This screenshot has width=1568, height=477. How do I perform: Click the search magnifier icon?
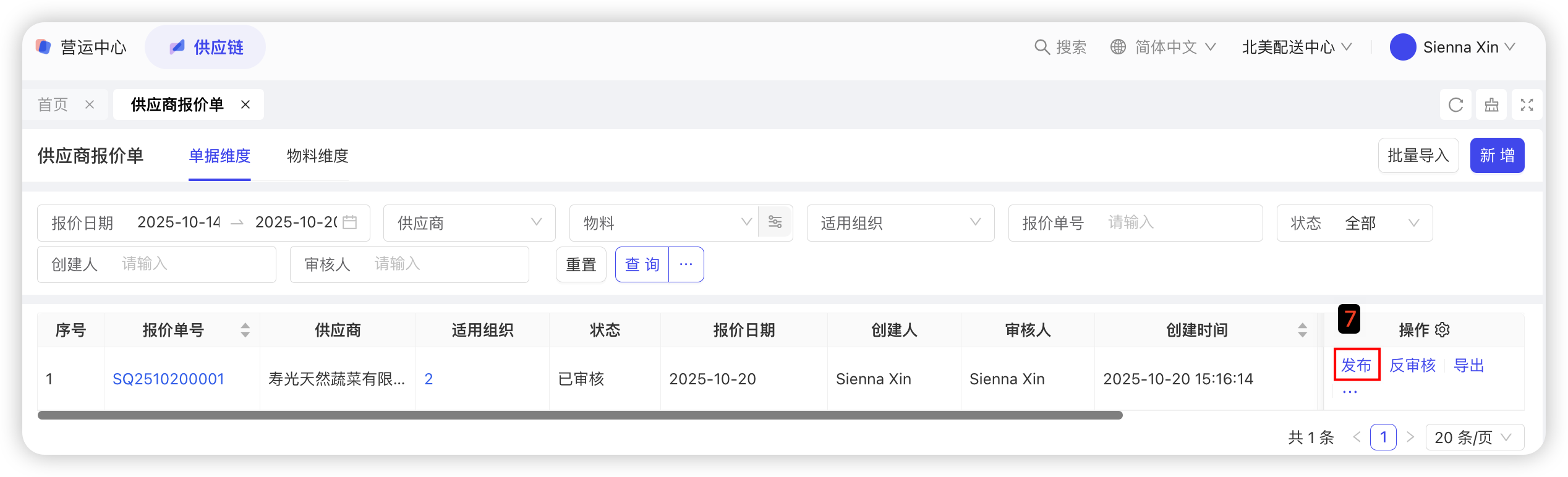[x=1042, y=47]
